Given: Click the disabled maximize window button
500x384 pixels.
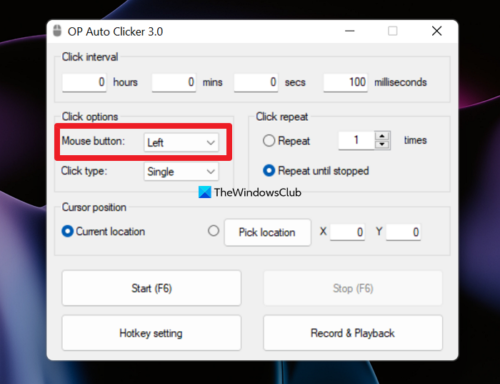Looking at the screenshot, I should [393, 31].
